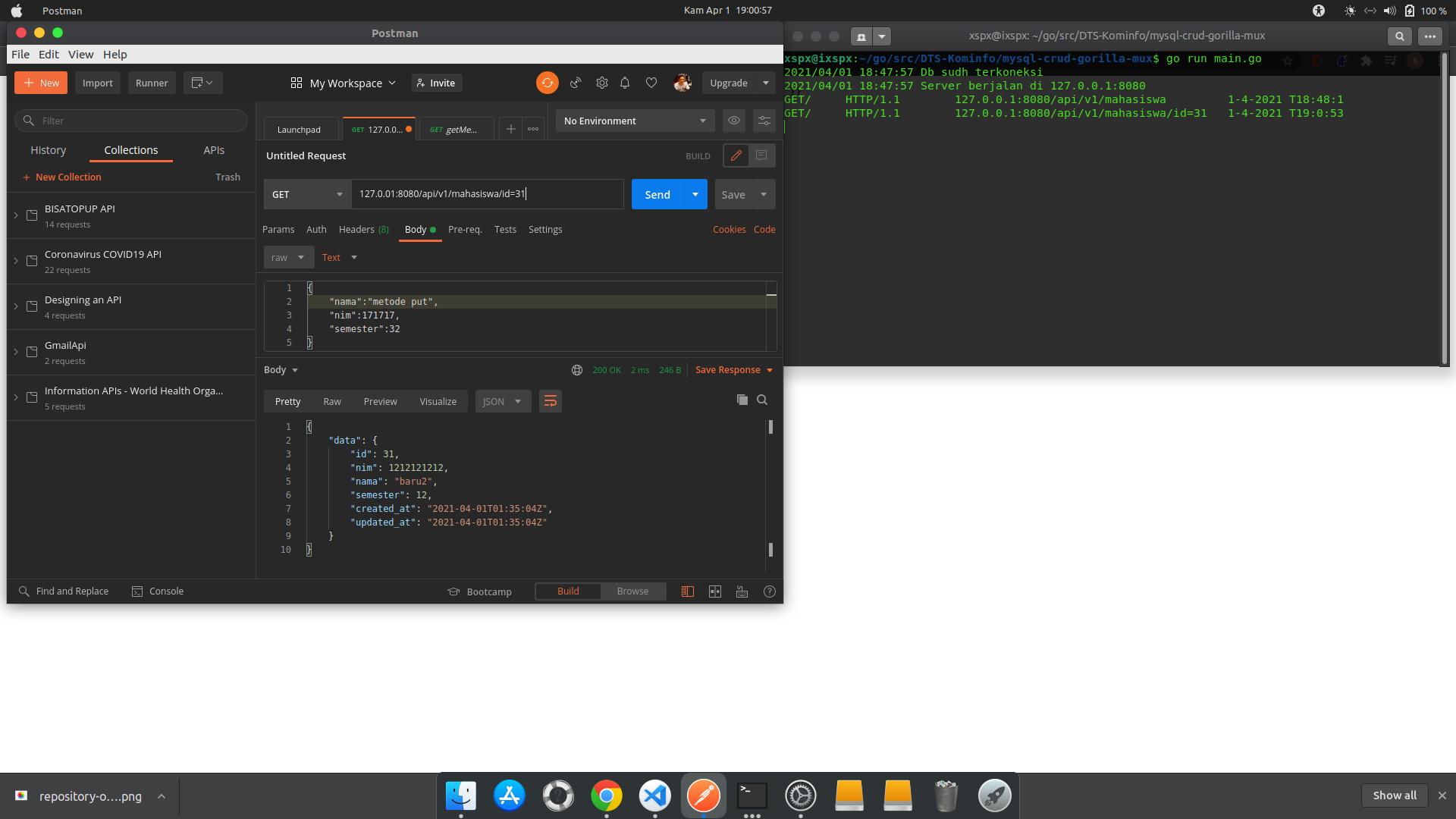
Task: Switch the Build toggle to Browse
Action: [632, 591]
